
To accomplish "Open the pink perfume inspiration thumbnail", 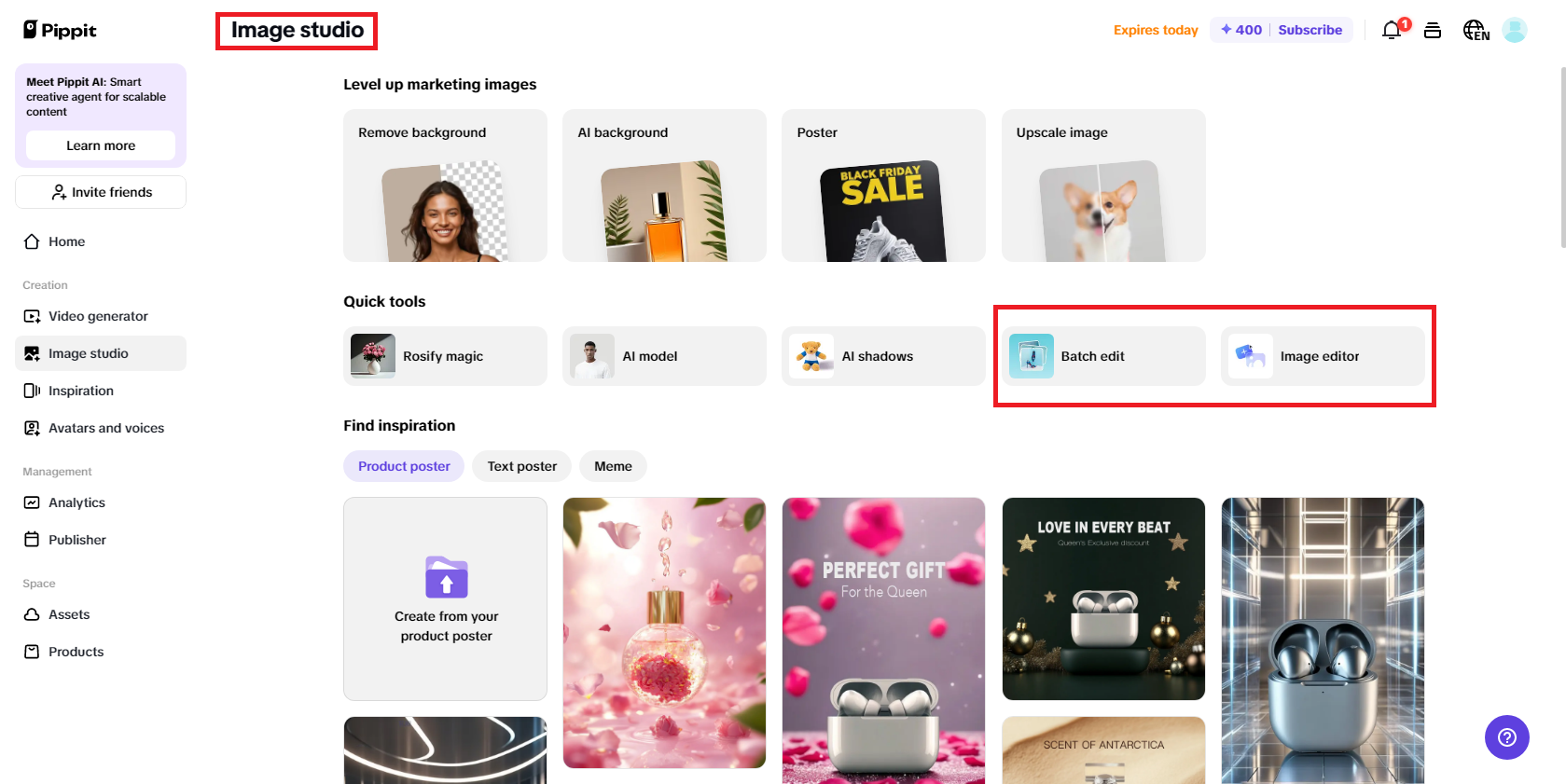I will point(663,632).
